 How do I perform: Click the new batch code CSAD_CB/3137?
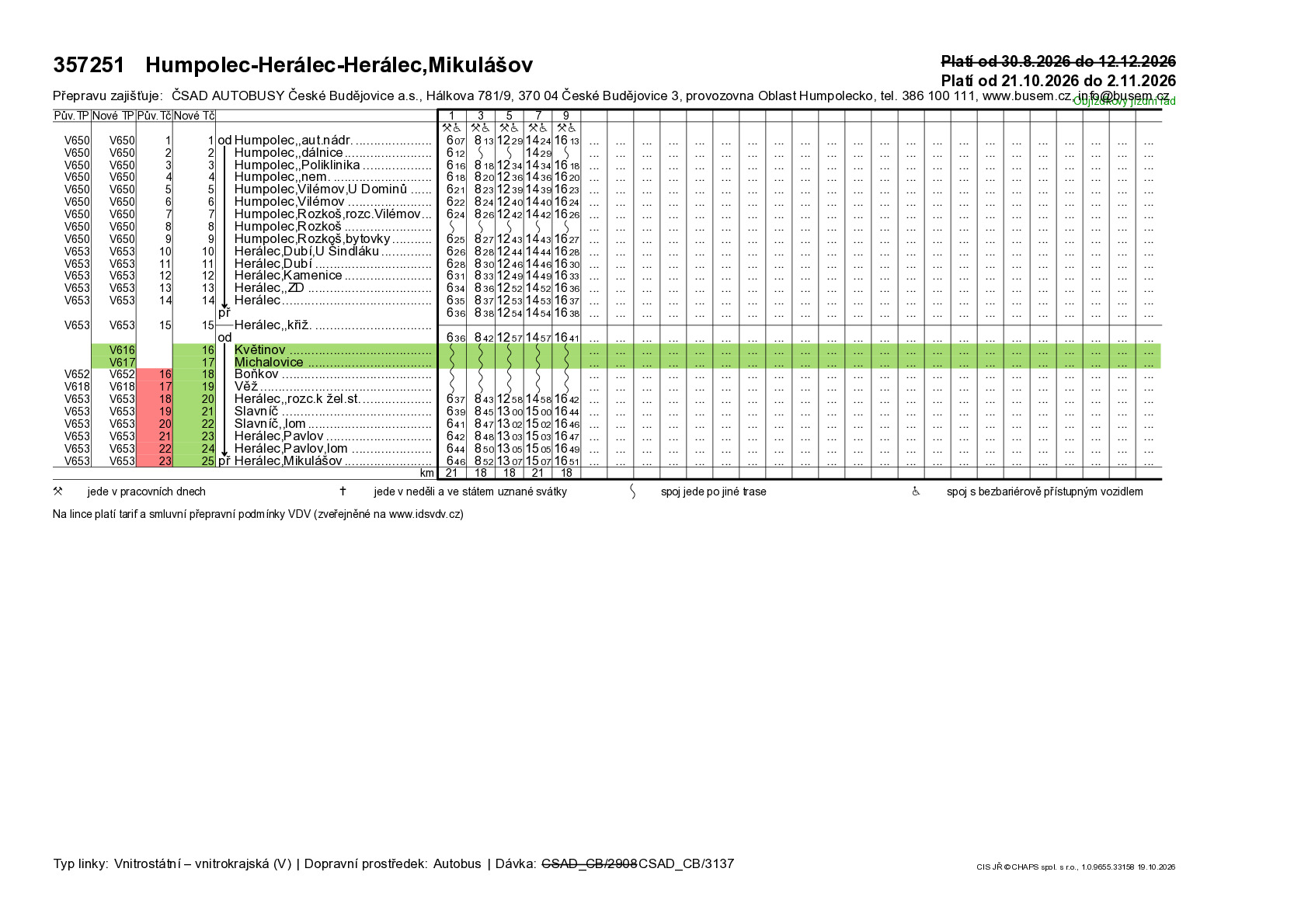click(x=687, y=864)
